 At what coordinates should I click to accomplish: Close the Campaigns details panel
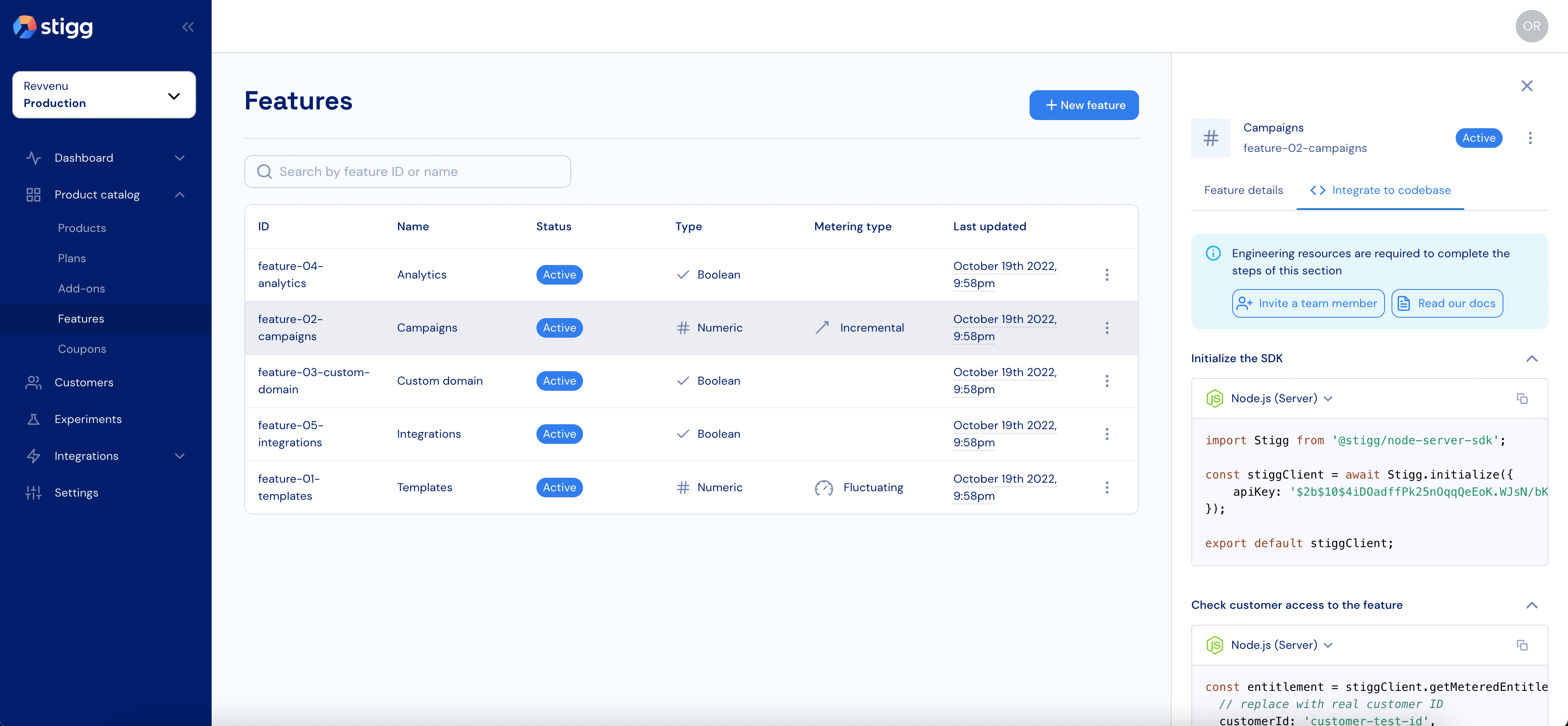1527,86
